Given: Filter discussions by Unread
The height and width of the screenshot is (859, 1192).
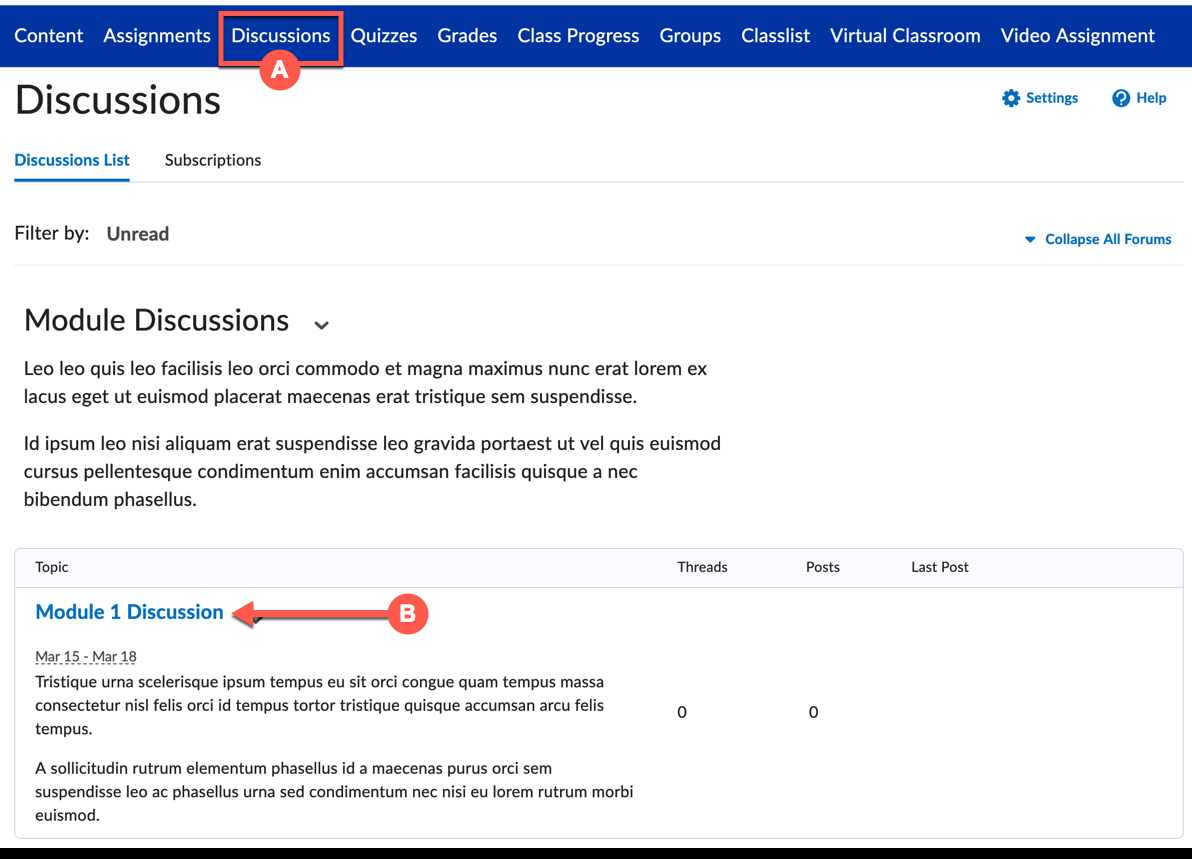Looking at the screenshot, I should [x=138, y=234].
